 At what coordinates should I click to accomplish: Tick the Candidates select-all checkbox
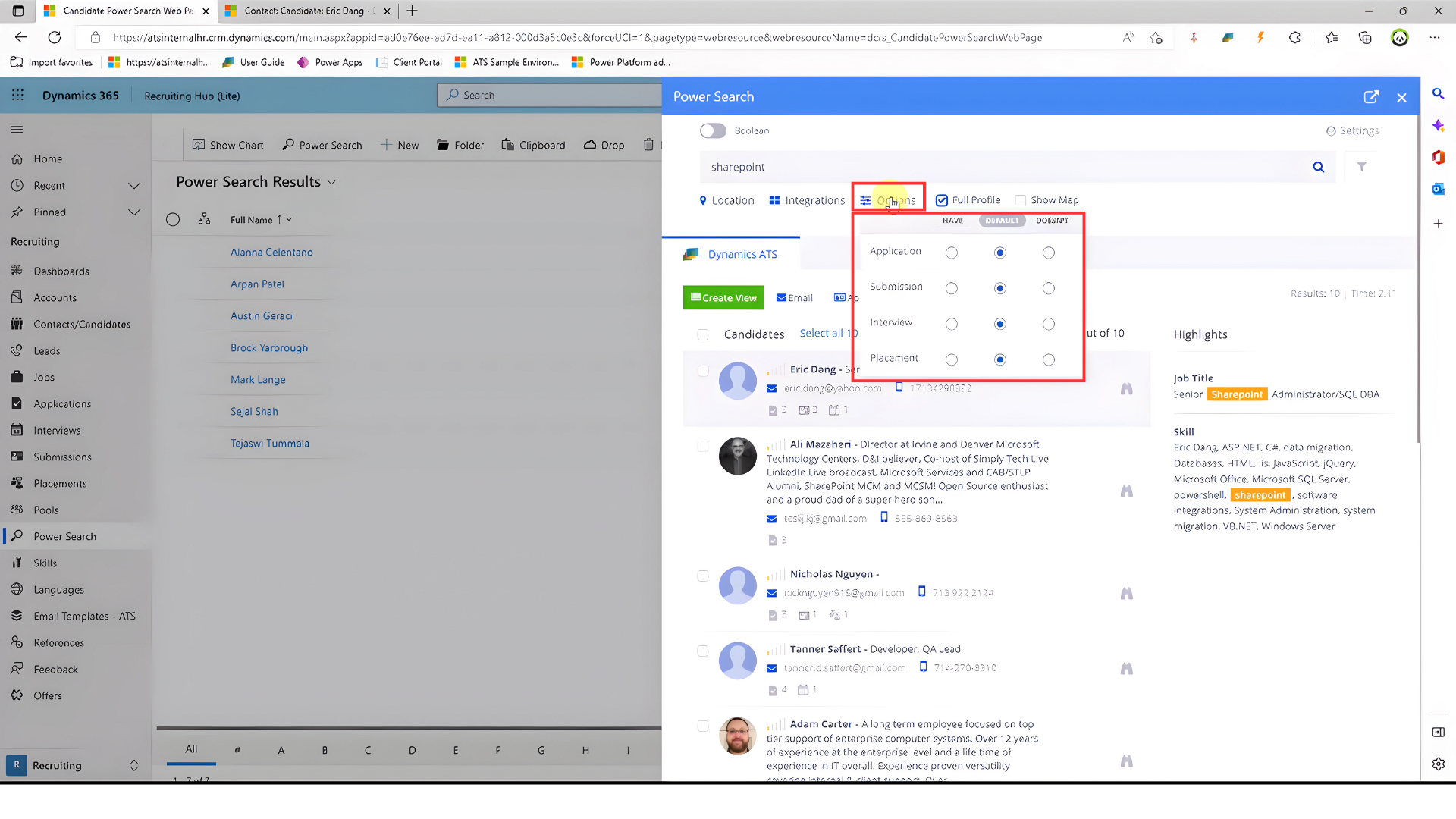click(703, 334)
